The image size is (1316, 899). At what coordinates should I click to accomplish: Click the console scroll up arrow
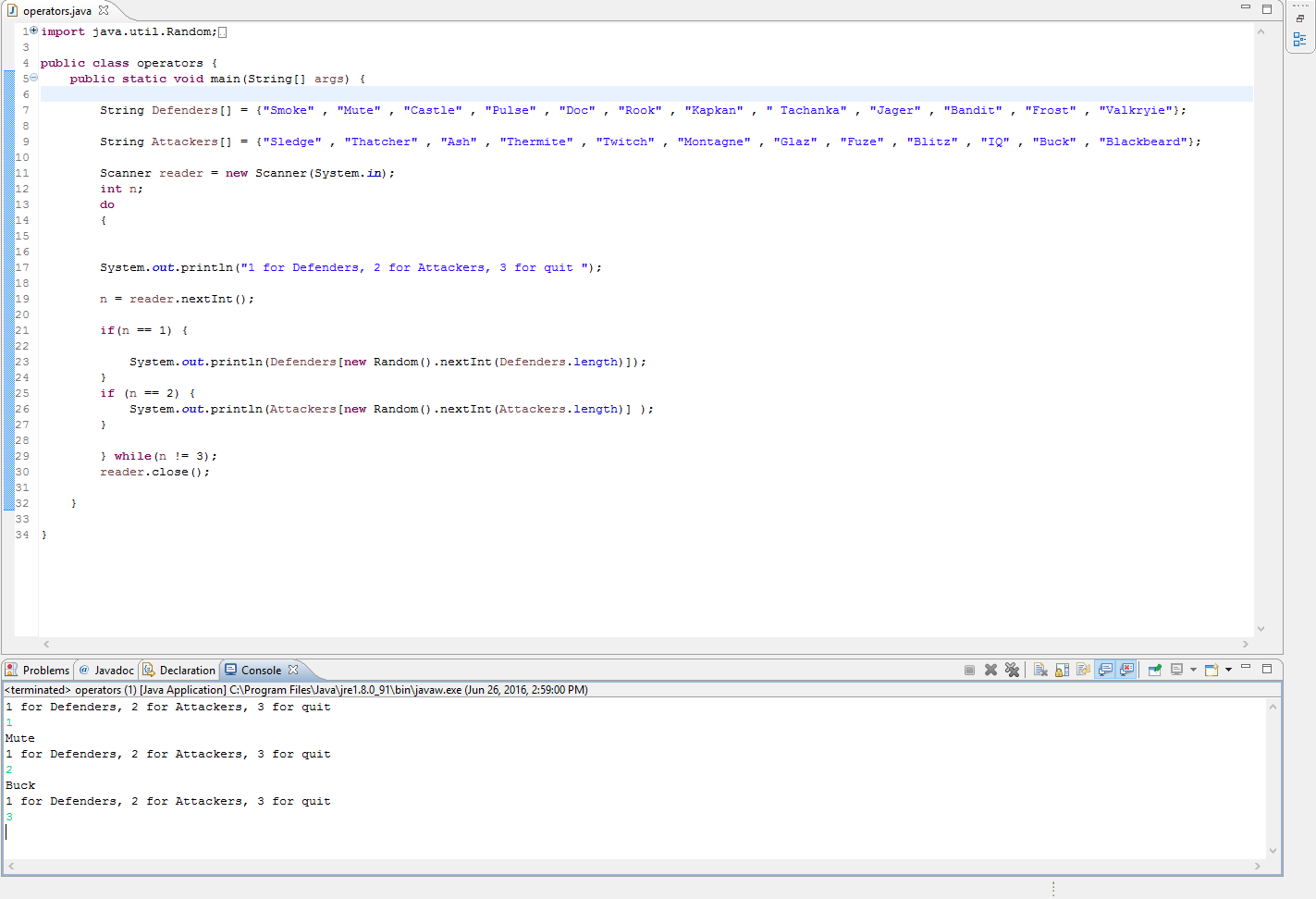point(1273,707)
